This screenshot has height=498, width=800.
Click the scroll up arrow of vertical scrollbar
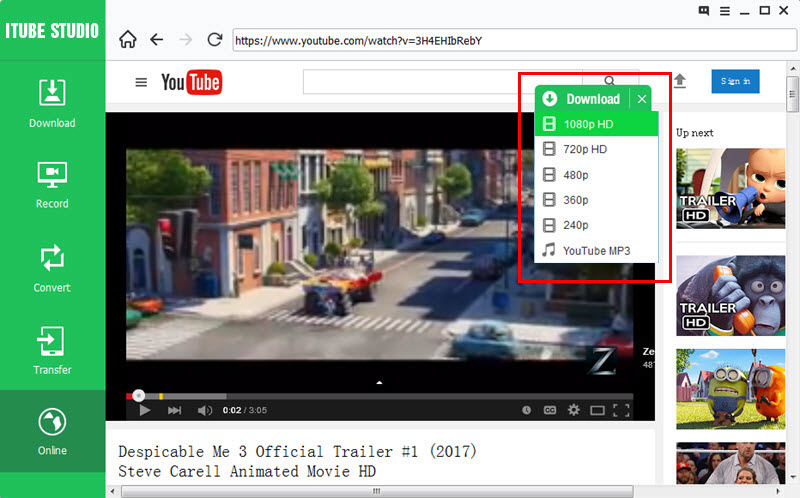tap(792, 68)
